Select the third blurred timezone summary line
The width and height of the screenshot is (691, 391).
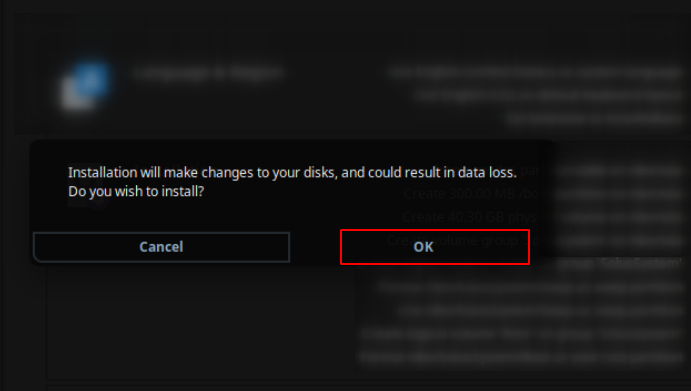[x=594, y=119]
